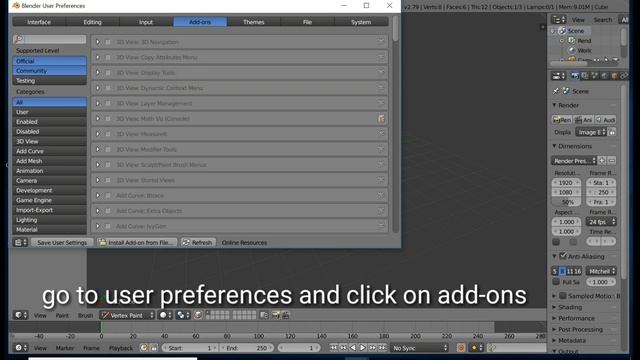
Task: Toggle the Full Sample checkbox
Action: click(x=556, y=282)
